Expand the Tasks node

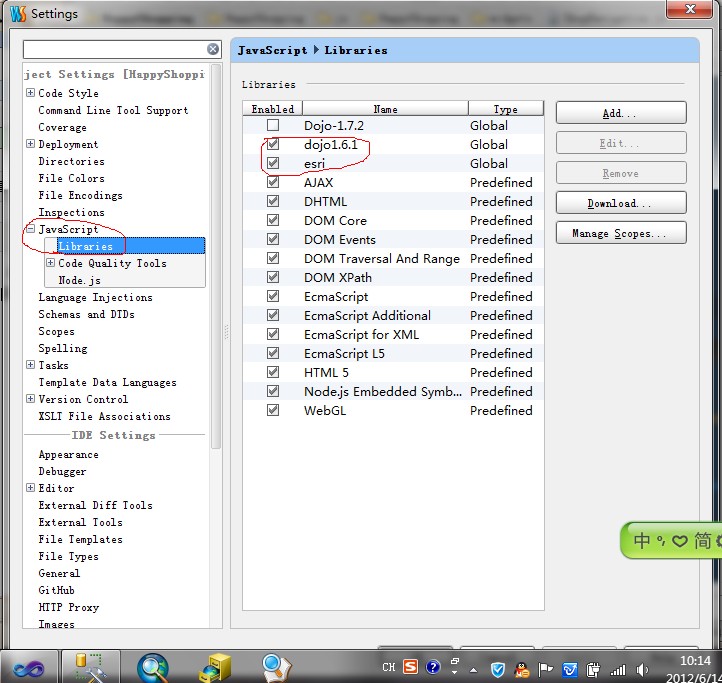pyautogui.click(x=30, y=365)
